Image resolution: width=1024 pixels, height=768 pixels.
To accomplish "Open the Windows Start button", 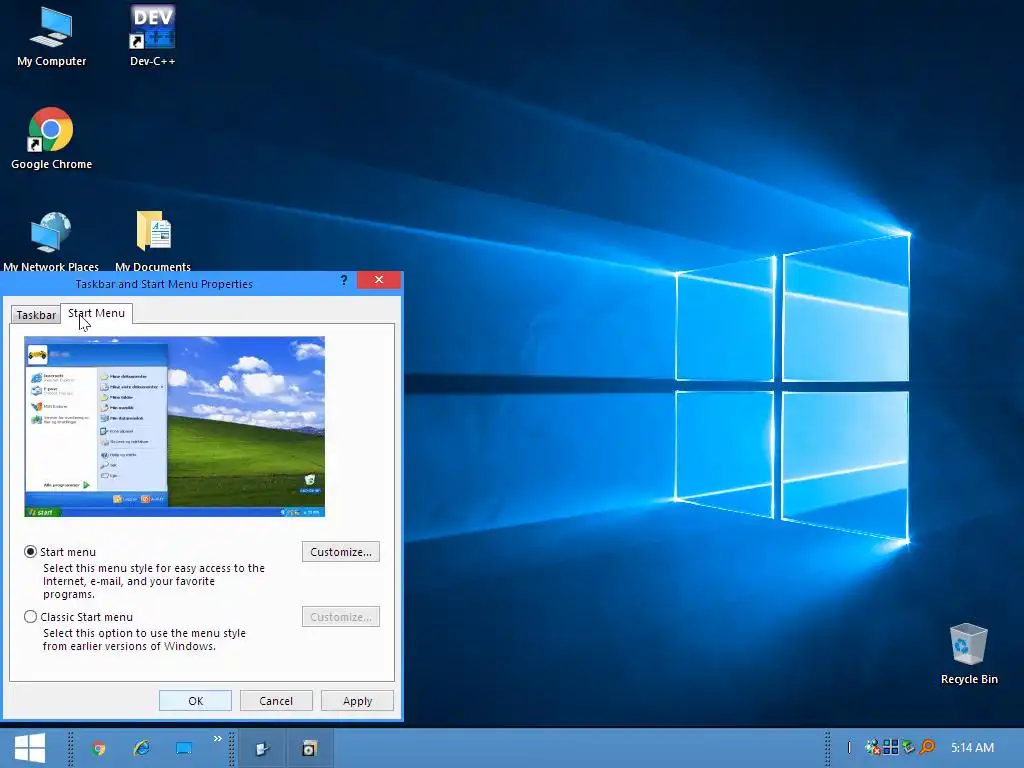I will (30, 748).
